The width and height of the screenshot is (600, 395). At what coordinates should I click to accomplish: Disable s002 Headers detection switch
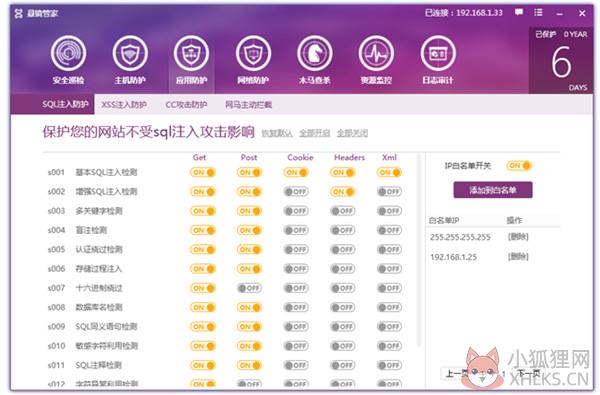click(x=342, y=192)
